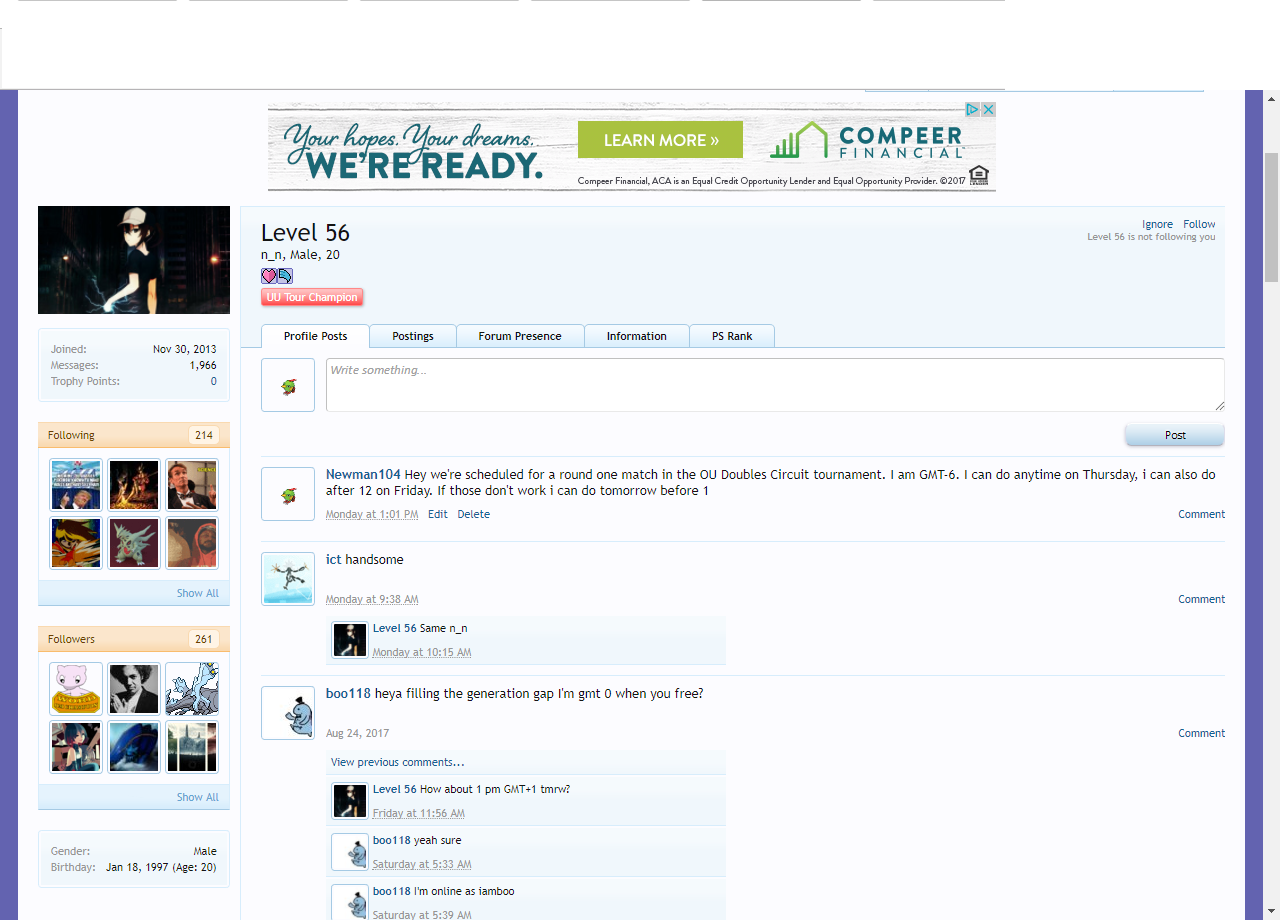Click the pink heart badge icon

(268, 276)
